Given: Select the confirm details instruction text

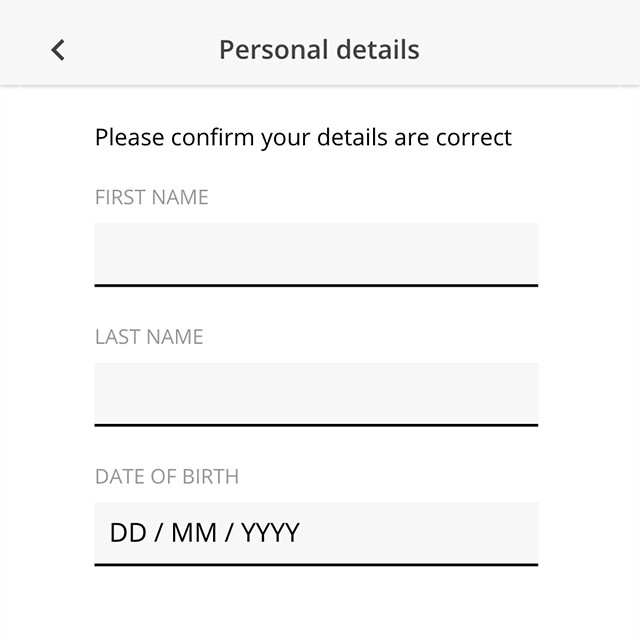Looking at the screenshot, I should tap(303, 138).
